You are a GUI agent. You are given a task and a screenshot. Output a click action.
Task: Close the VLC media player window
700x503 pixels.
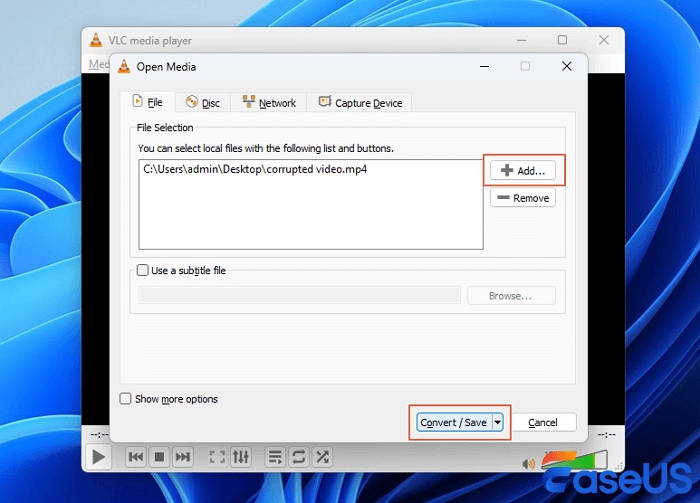coord(604,40)
